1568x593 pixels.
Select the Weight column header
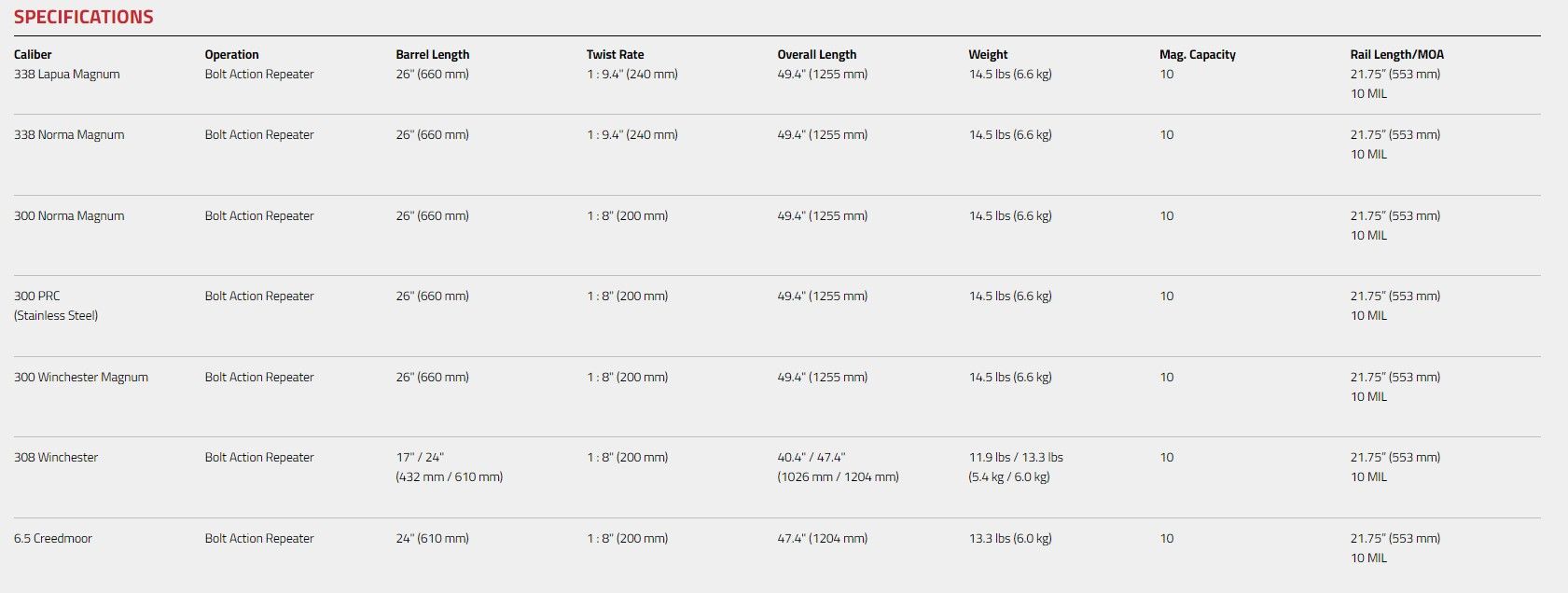pos(988,54)
